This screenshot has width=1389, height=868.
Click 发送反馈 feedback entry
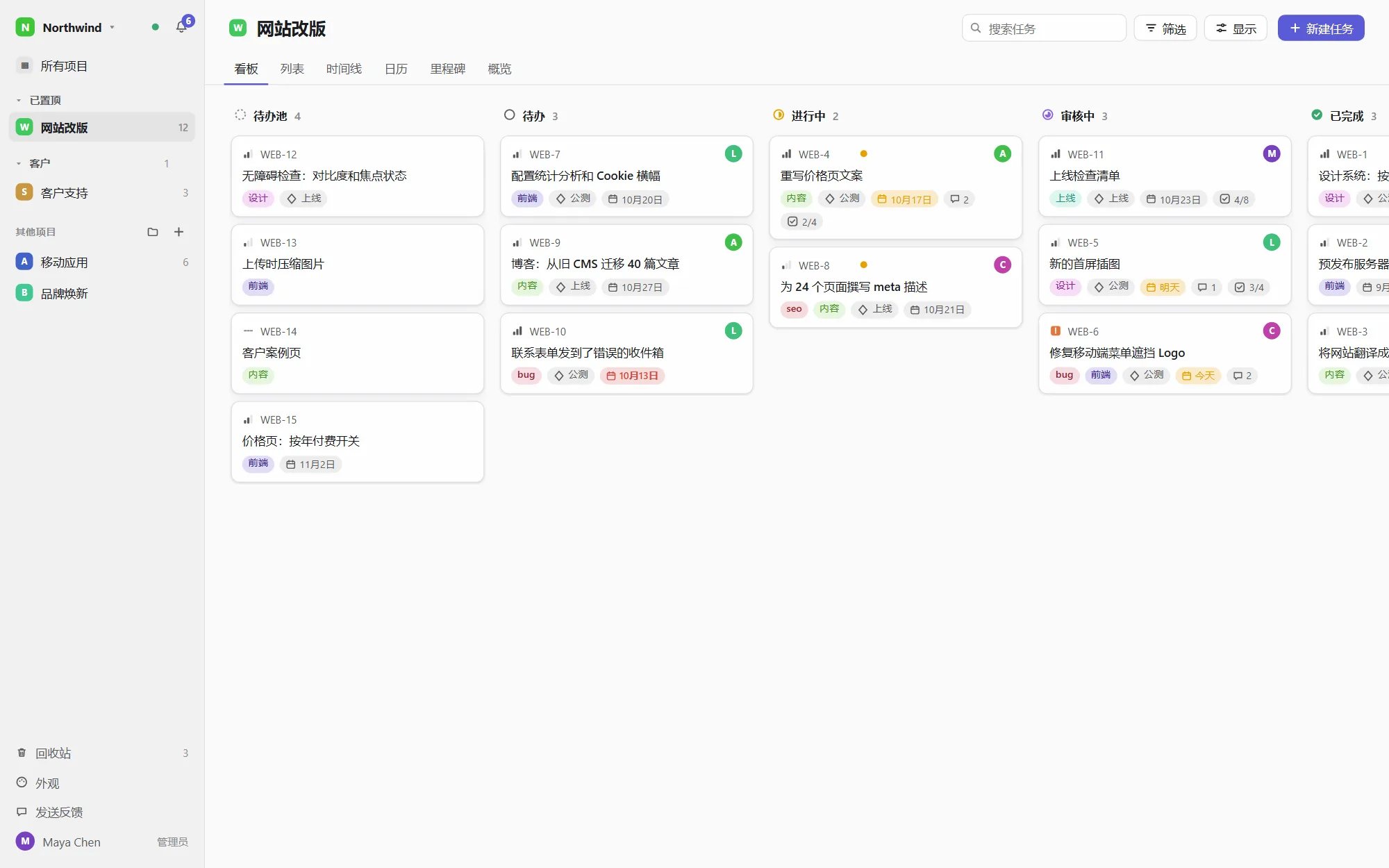[102, 812]
